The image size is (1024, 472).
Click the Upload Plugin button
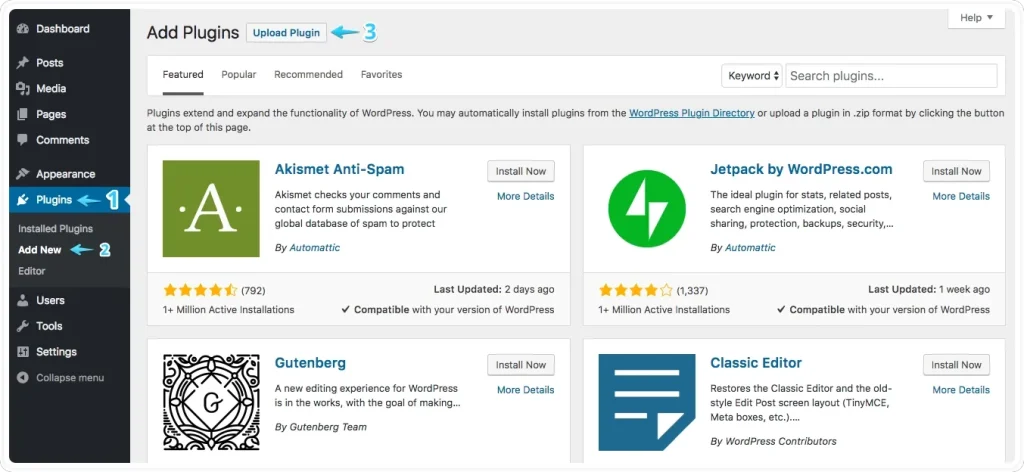[286, 33]
